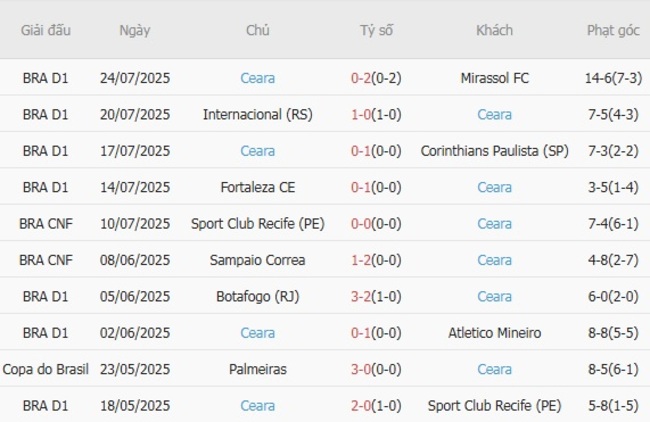Click Corinthians Paulista (SP) team name
The width and height of the screenshot is (650, 422).
point(494,151)
